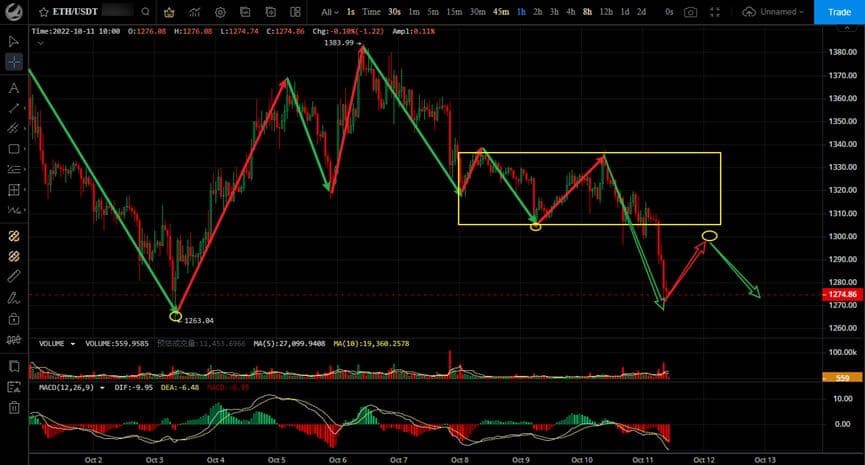Take a chart snapshot with camera icon

pyautogui.click(x=691, y=12)
